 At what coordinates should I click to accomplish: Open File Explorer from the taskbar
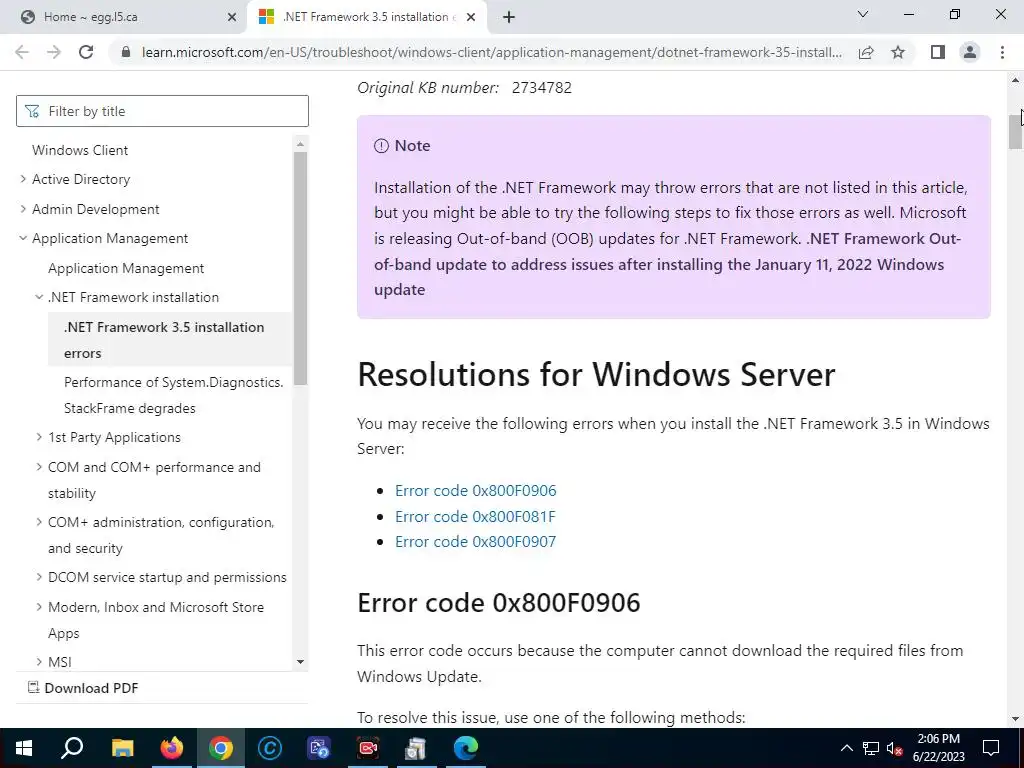[122, 748]
